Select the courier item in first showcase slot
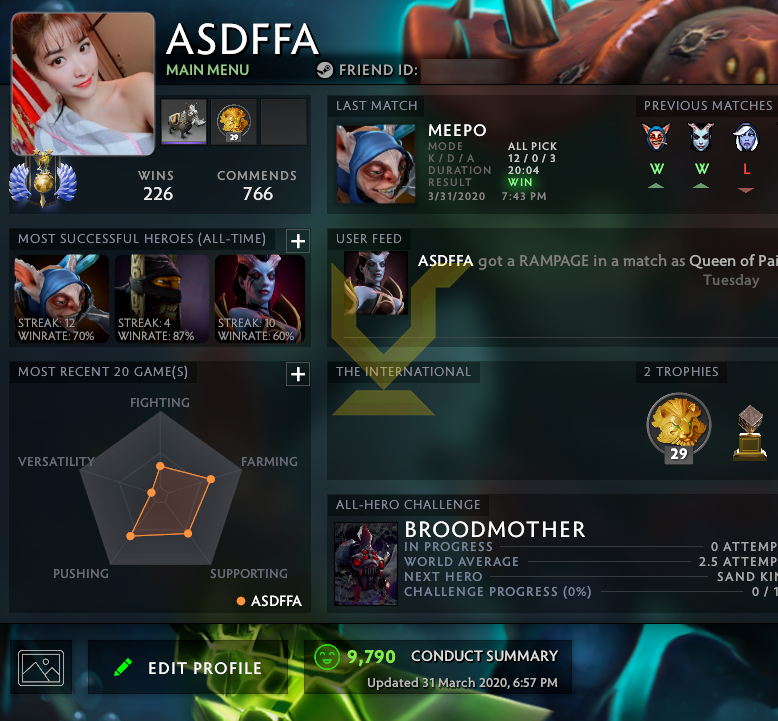Viewport: 778px width, 721px height. [184, 122]
